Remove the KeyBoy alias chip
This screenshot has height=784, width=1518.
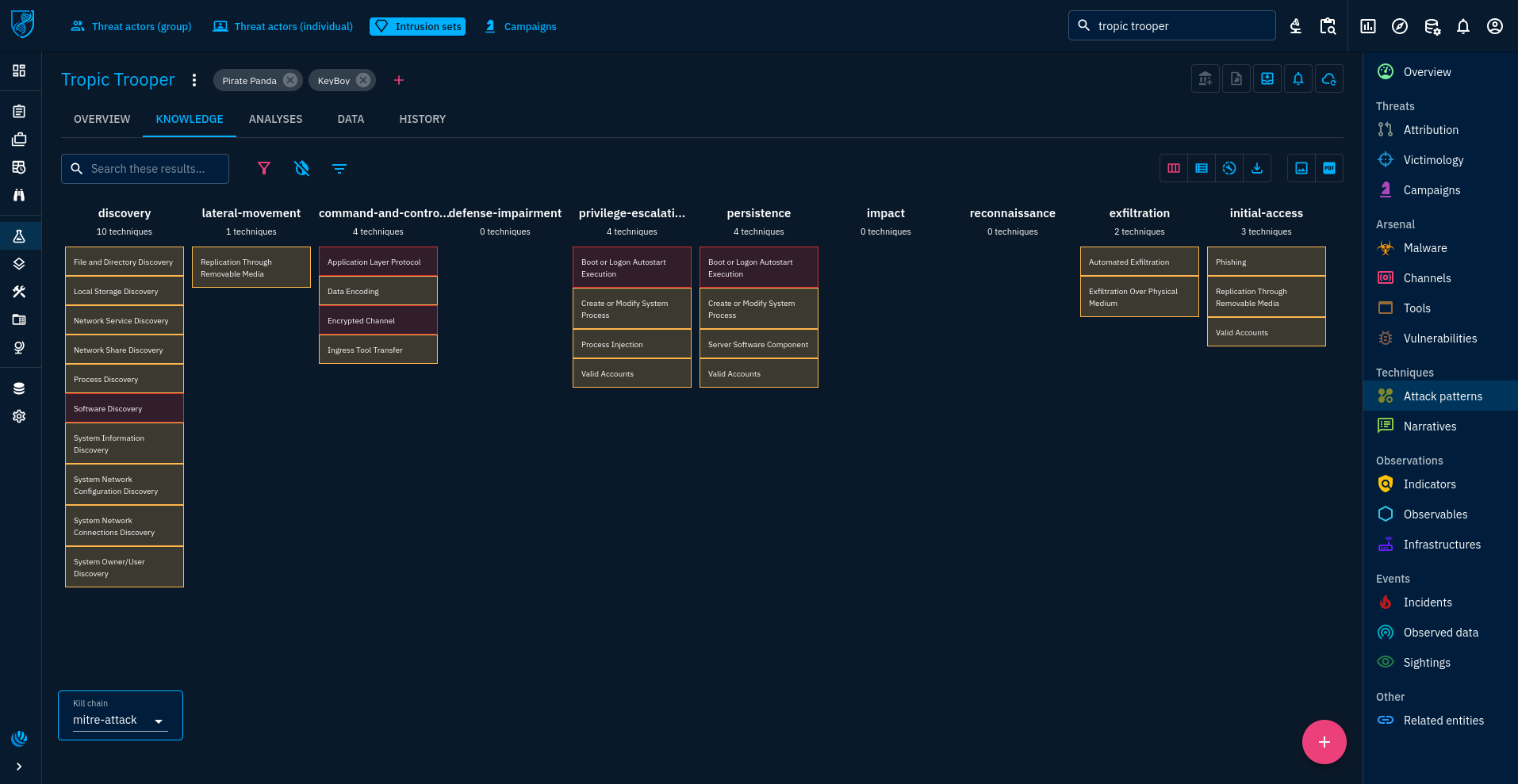tap(363, 80)
